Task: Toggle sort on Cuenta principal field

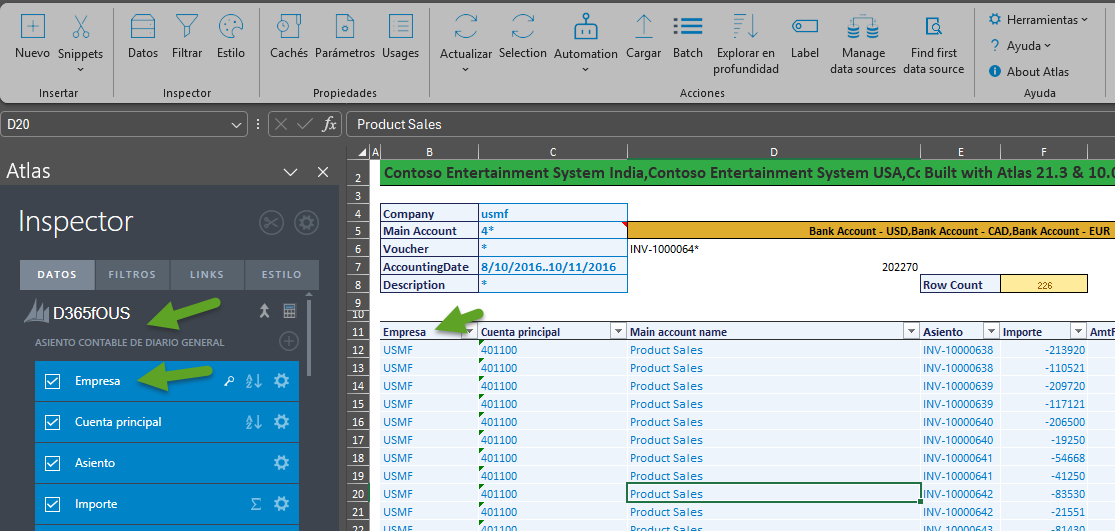Action: (x=254, y=422)
